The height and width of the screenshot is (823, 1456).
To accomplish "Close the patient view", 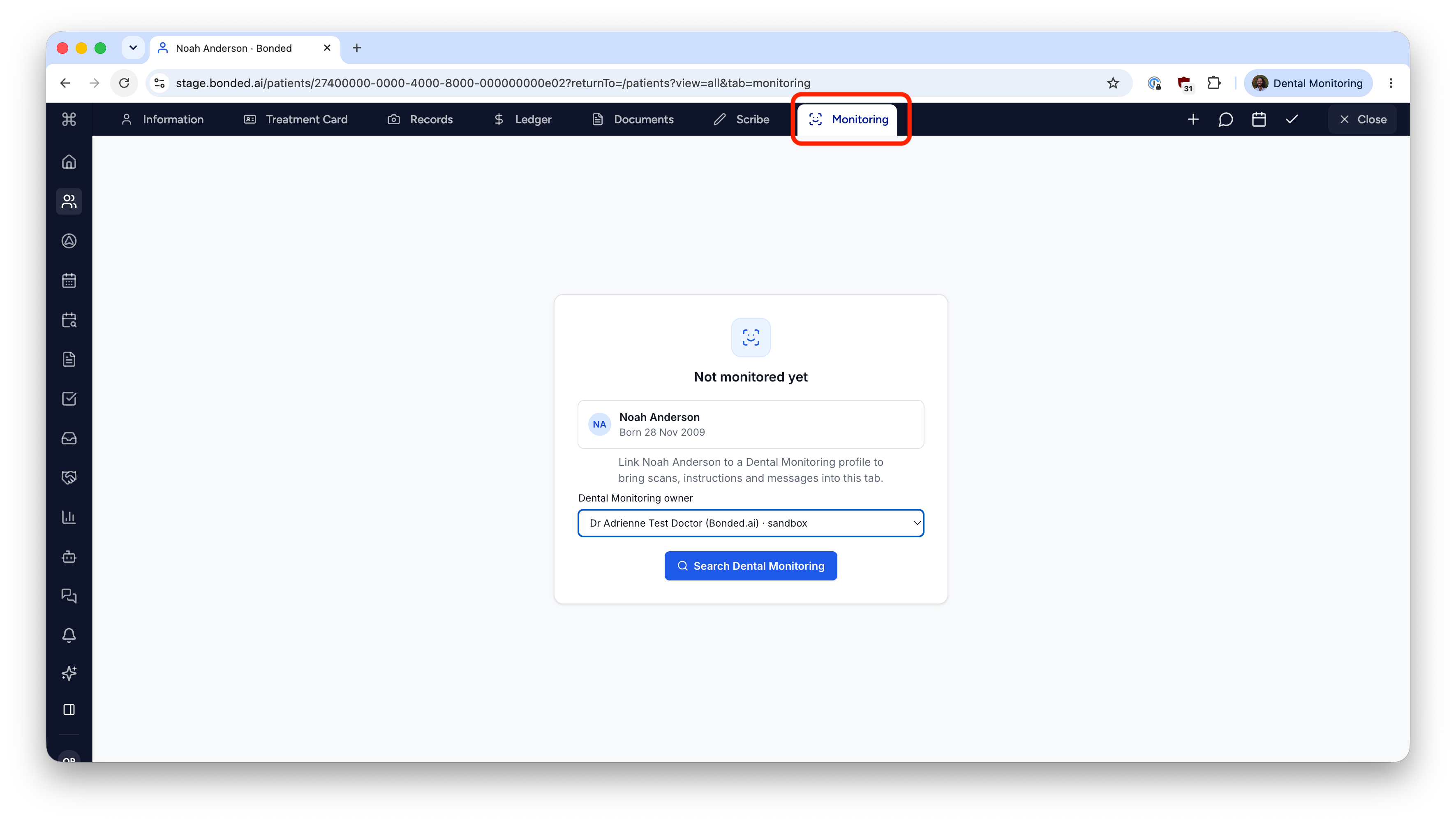I will [x=1362, y=119].
